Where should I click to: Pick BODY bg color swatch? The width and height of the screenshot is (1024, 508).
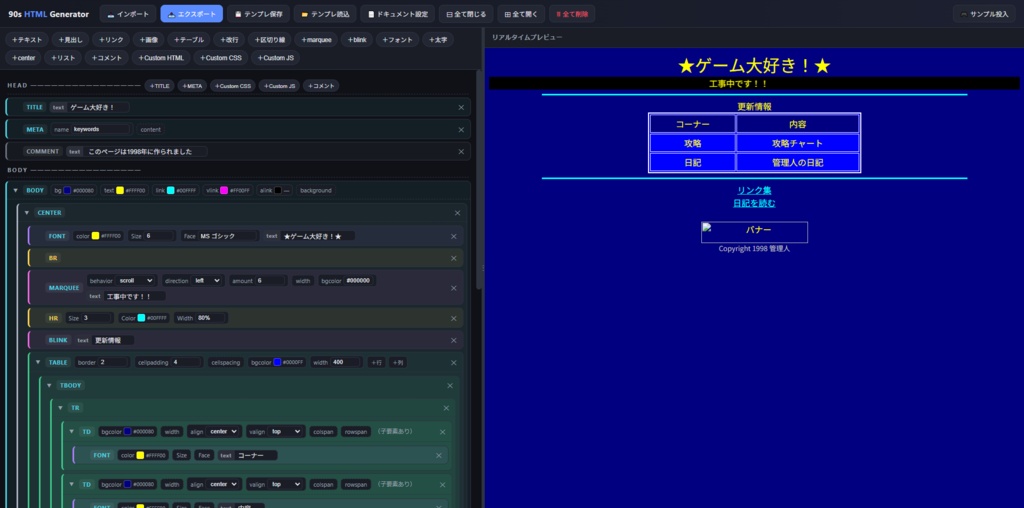coord(67,191)
